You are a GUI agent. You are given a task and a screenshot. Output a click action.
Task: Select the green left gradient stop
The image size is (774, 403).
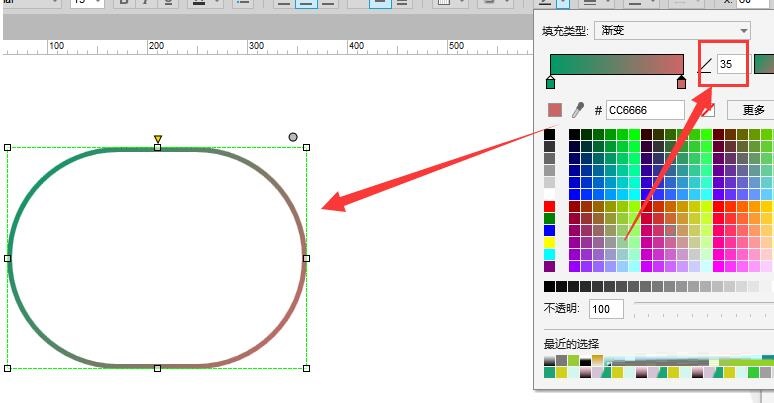(x=550, y=83)
